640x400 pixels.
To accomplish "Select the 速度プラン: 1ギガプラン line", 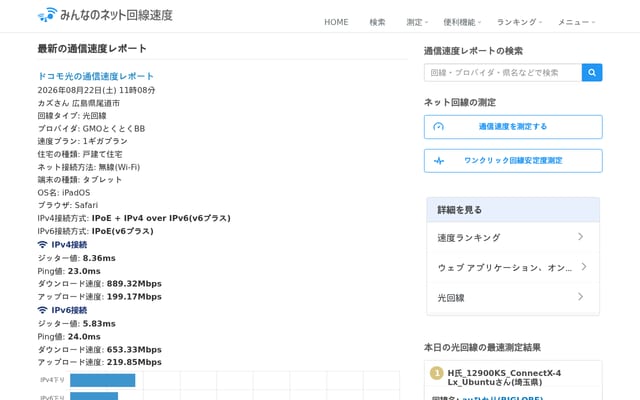I will 82,141.
